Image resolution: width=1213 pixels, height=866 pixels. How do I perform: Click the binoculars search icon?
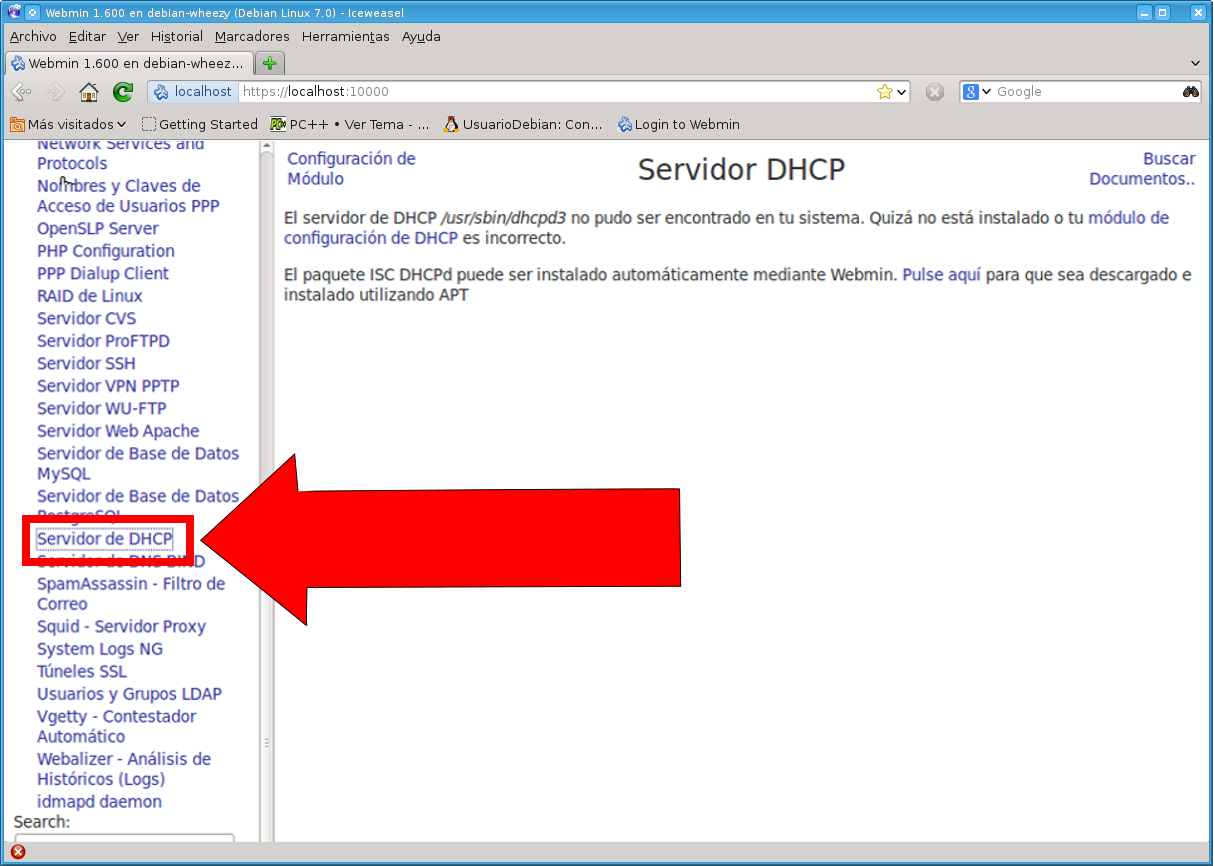1191,91
